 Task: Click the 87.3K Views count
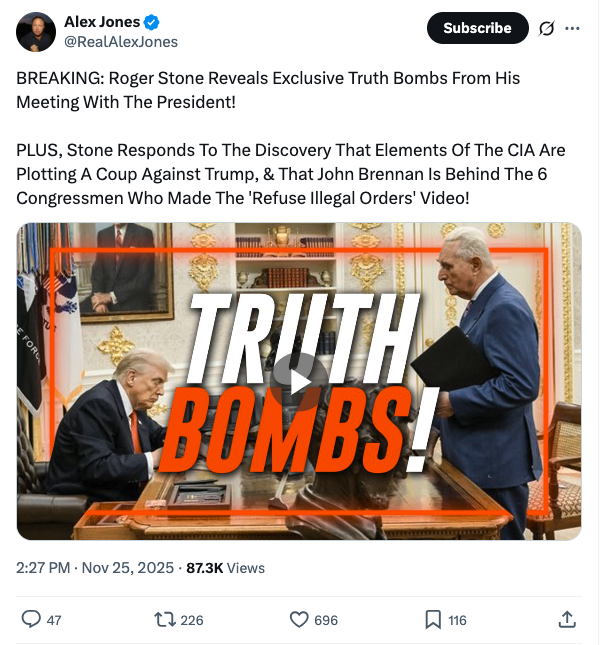[225, 568]
